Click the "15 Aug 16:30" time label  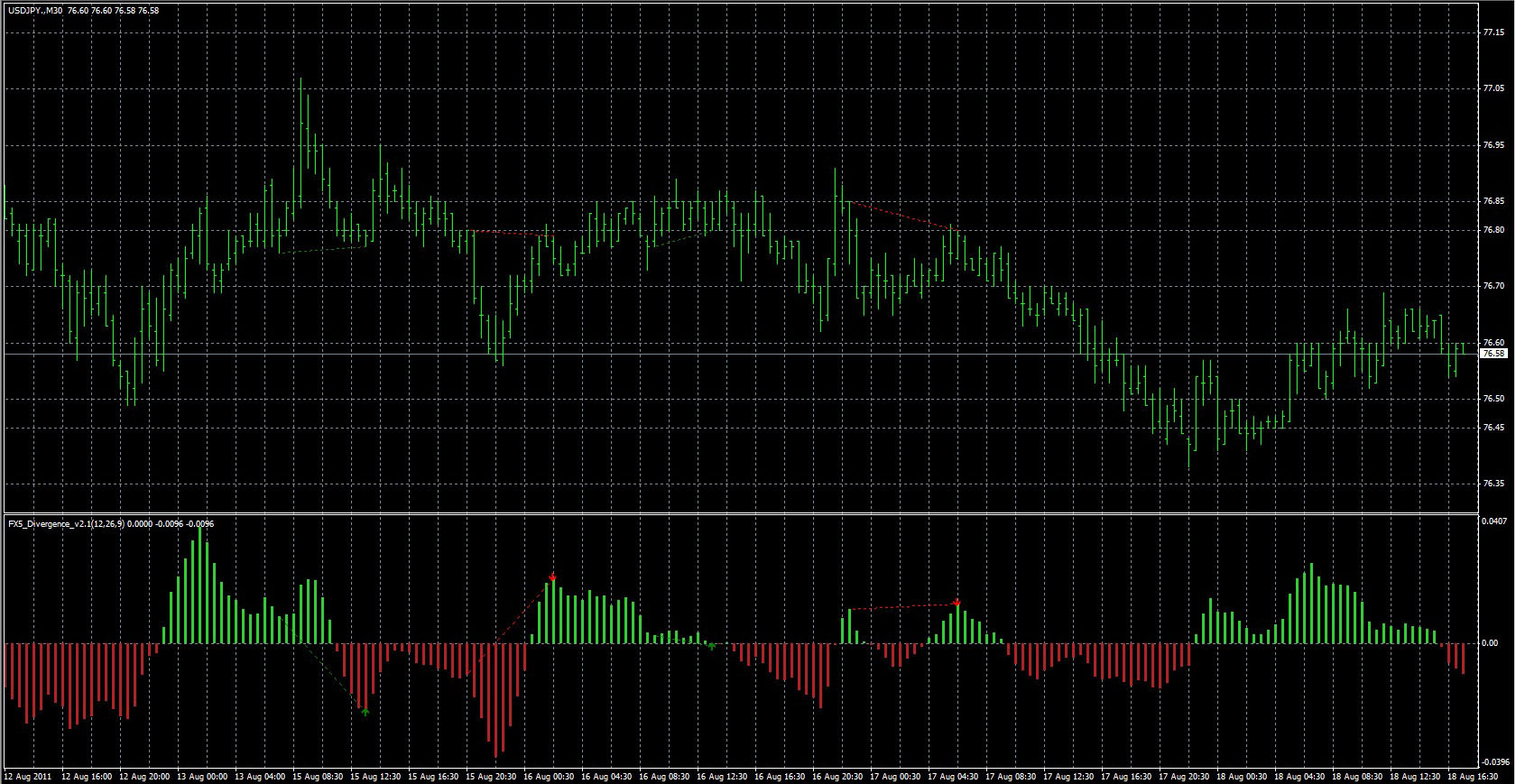pyautogui.click(x=433, y=776)
